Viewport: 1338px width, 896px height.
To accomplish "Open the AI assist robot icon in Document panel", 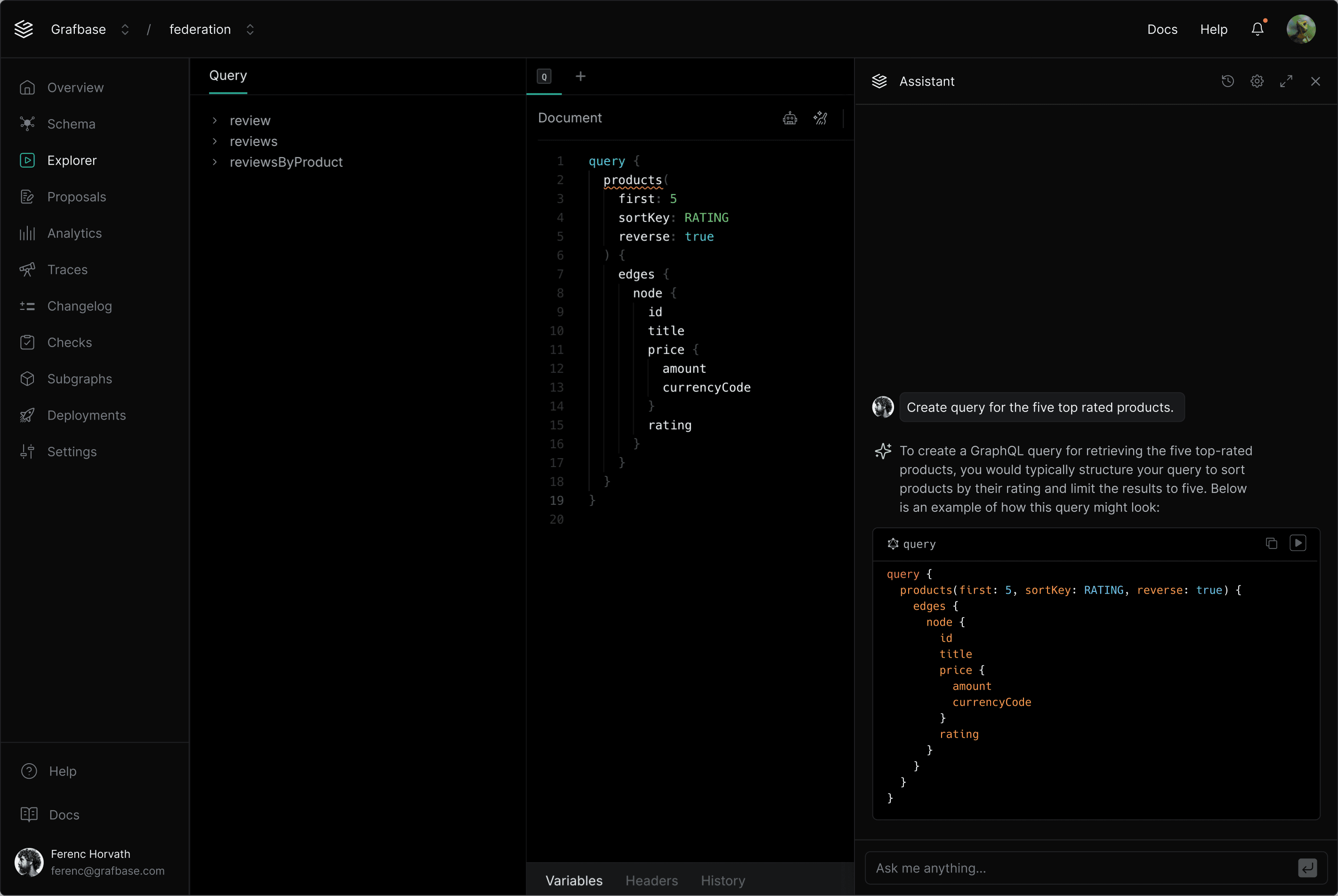I will pyautogui.click(x=790, y=118).
